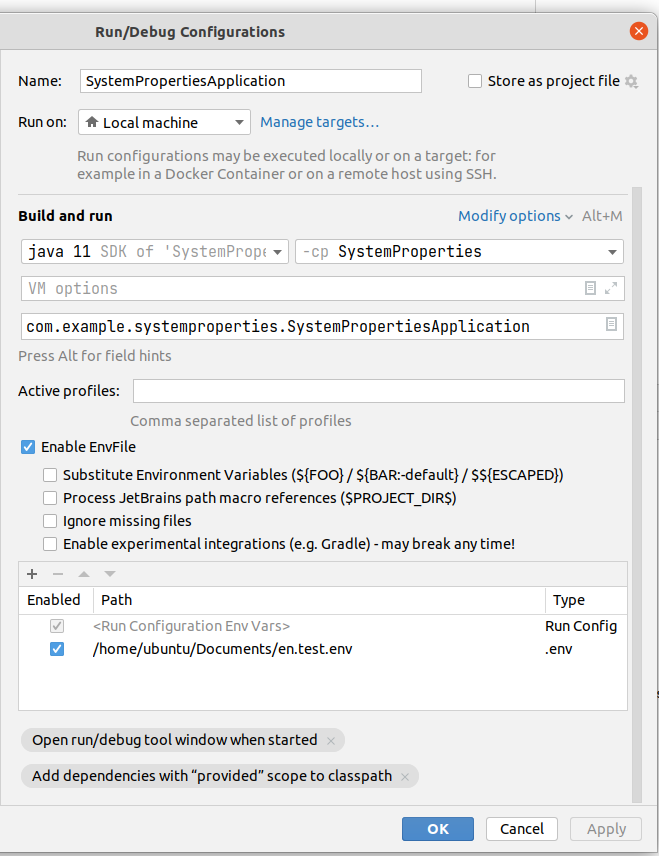Enable Ignore missing files option
The image size is (659, 856).
point(50,521)
